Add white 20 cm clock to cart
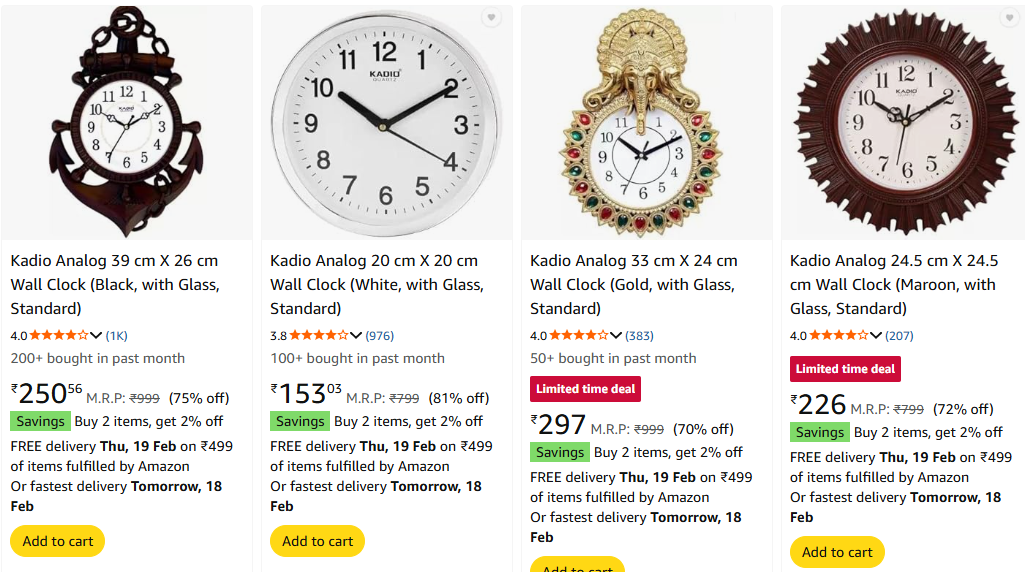The height and width of the screenshot is (572, 1025). pyautogui.click(x=317, y=541)
